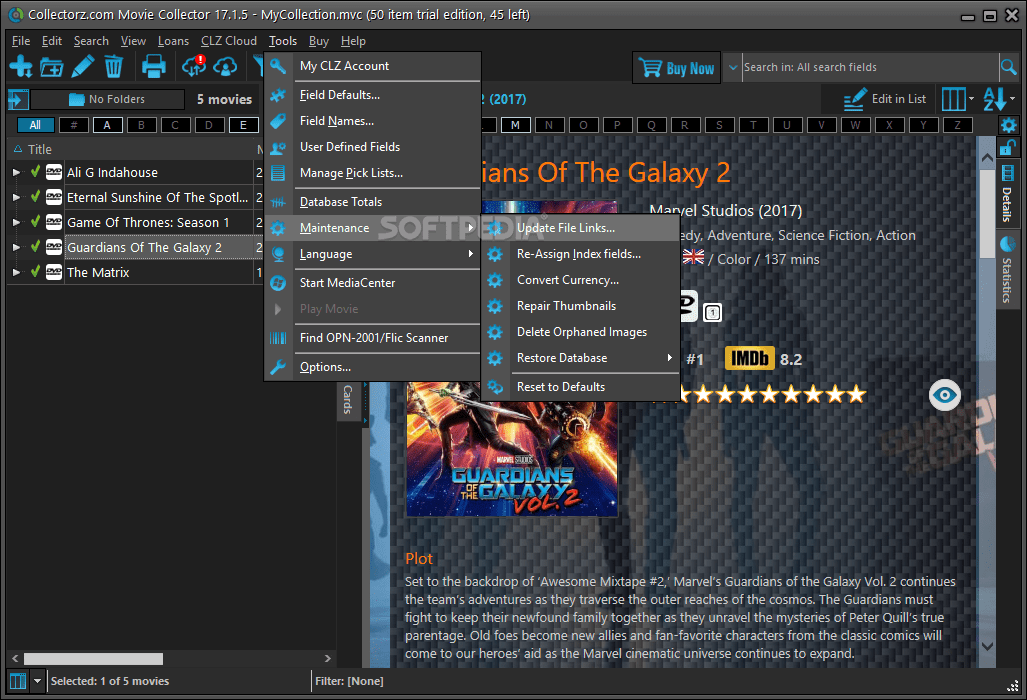Click the details panel vertical scrollbar thumb
Image resolution: width=1027 pixels, height=700 pixels.
[987, 213]
